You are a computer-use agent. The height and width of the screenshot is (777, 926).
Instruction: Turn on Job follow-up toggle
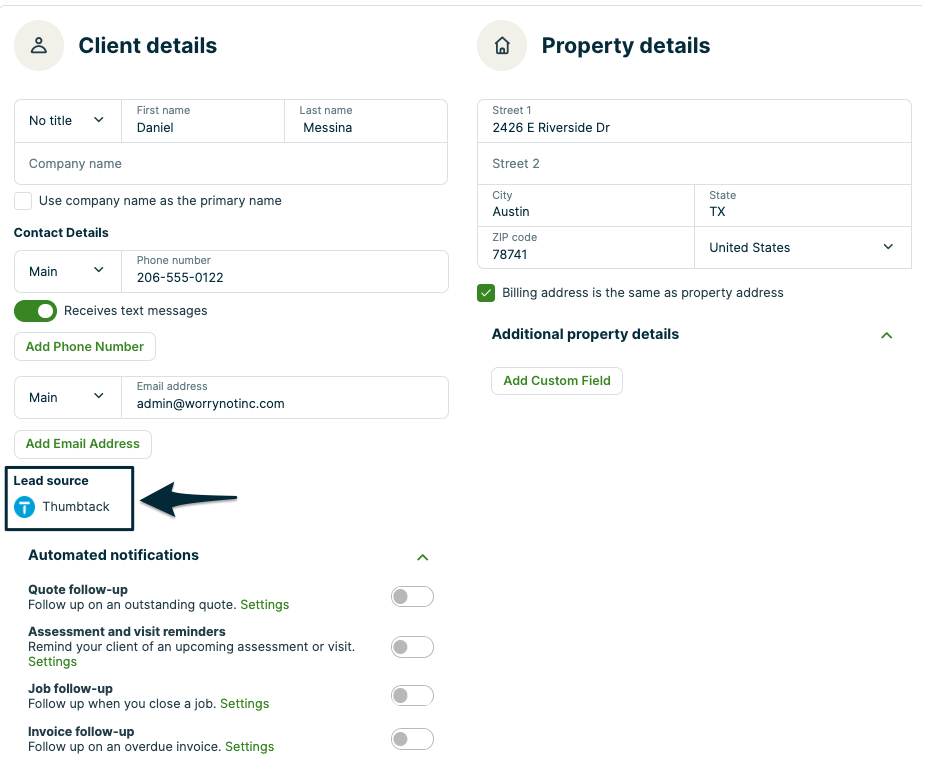(x=412, y=696)
